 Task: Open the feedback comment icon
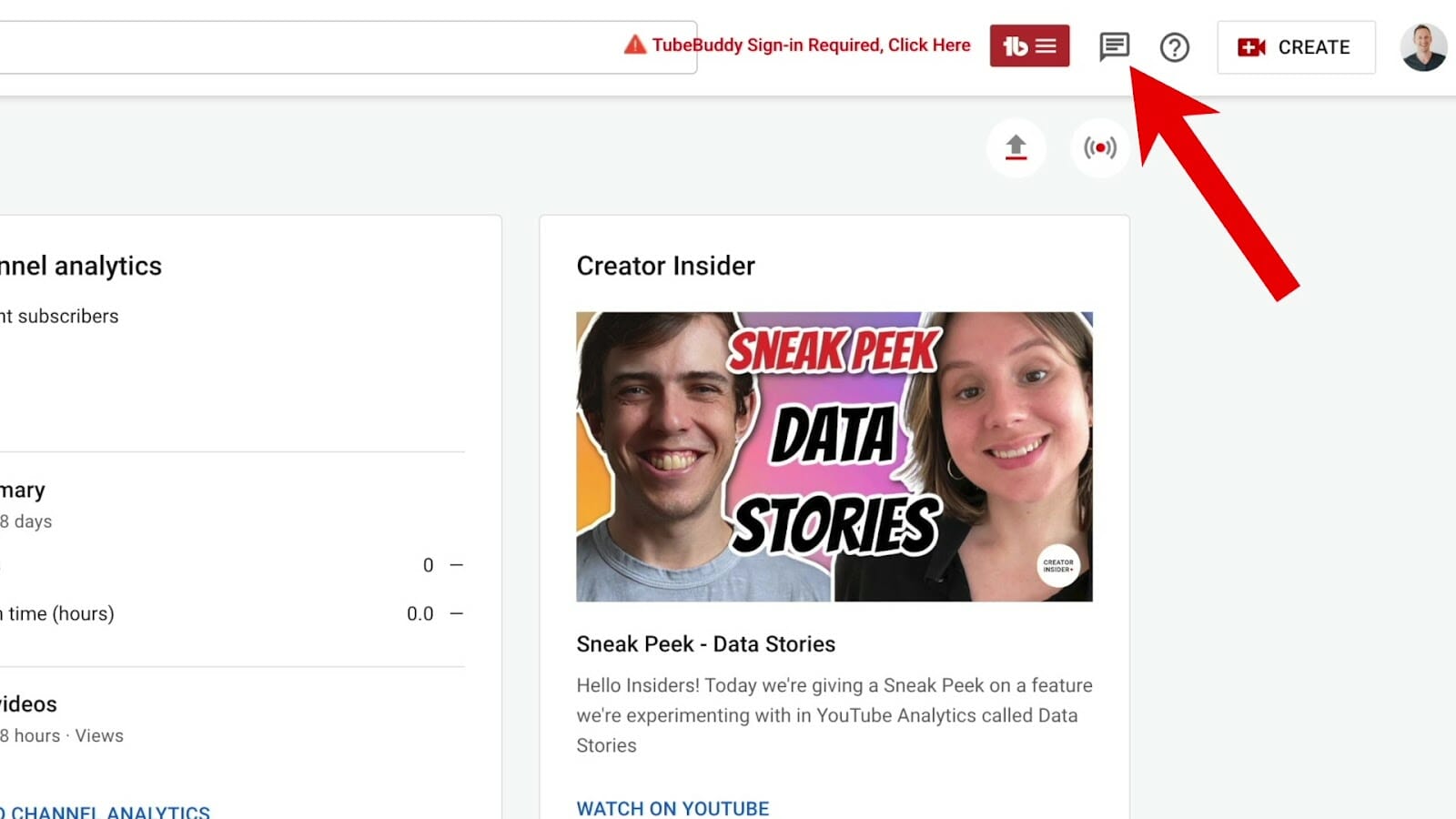1114,46
